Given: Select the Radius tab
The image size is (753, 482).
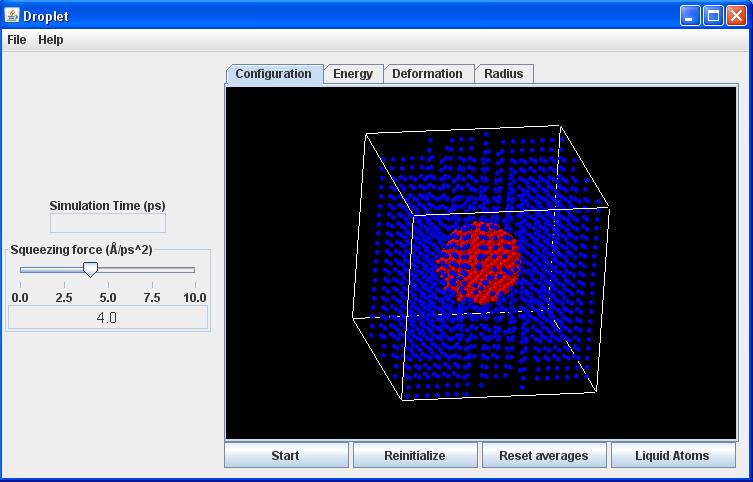Looking at the screenshot, I should click(x=503, y=74).
